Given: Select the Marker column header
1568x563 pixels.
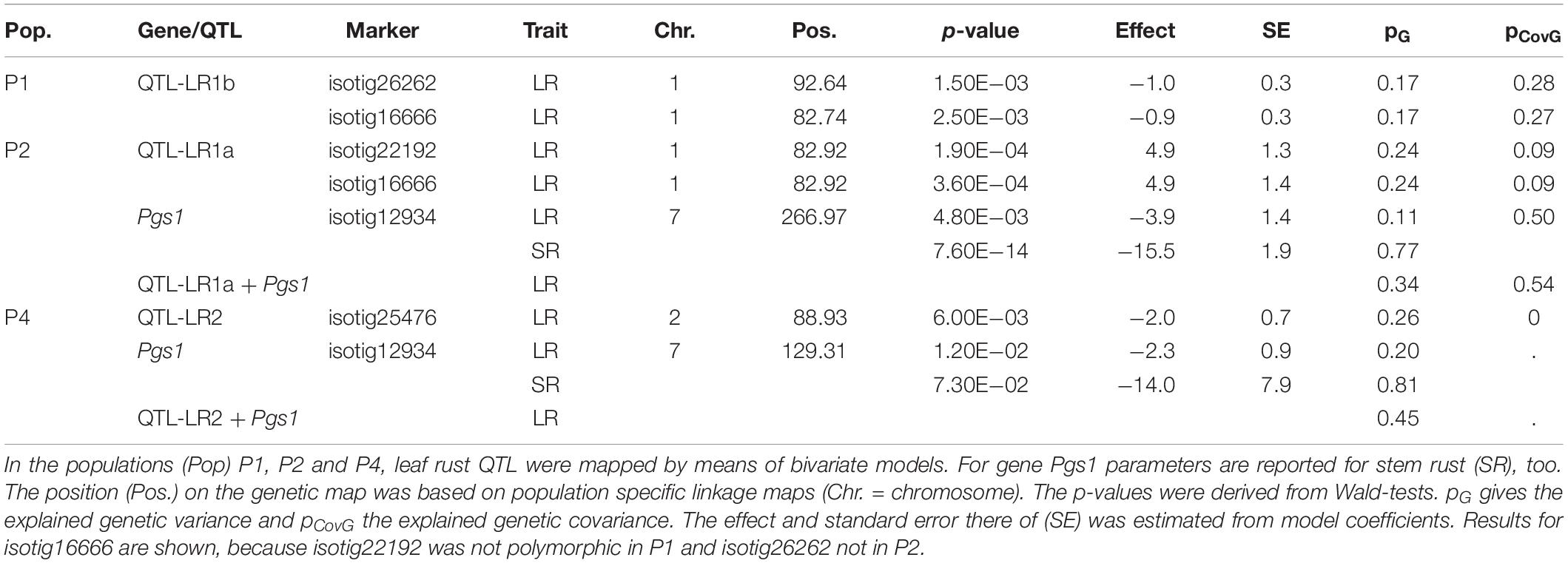Looking at the screenshot, I should point(382,30).
